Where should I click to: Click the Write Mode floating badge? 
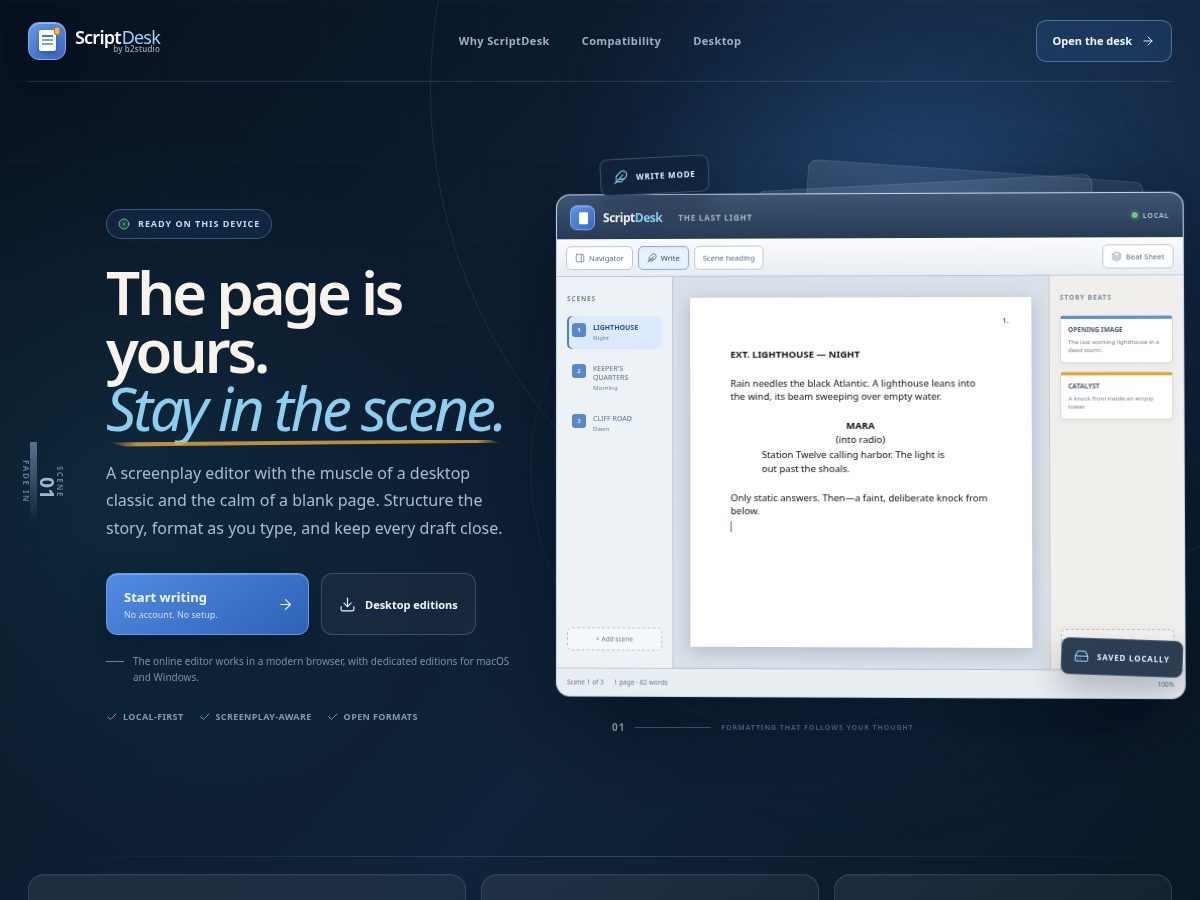pyautogui.click(x=654, y=176)
